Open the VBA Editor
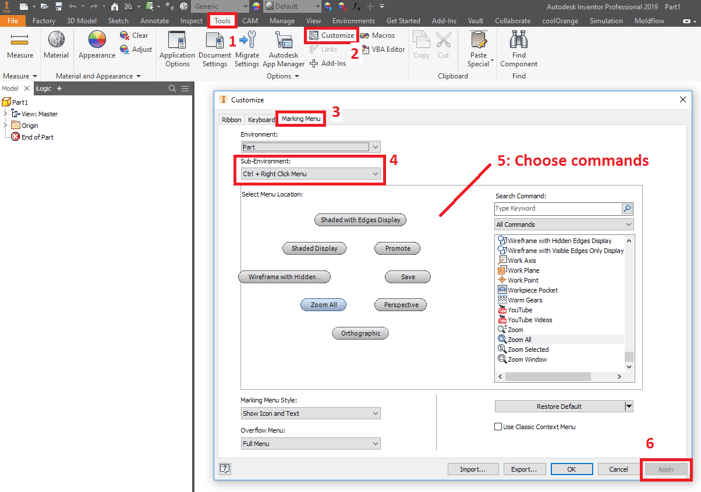The width and height of the screenshot is (701, 492). (383, 49)
